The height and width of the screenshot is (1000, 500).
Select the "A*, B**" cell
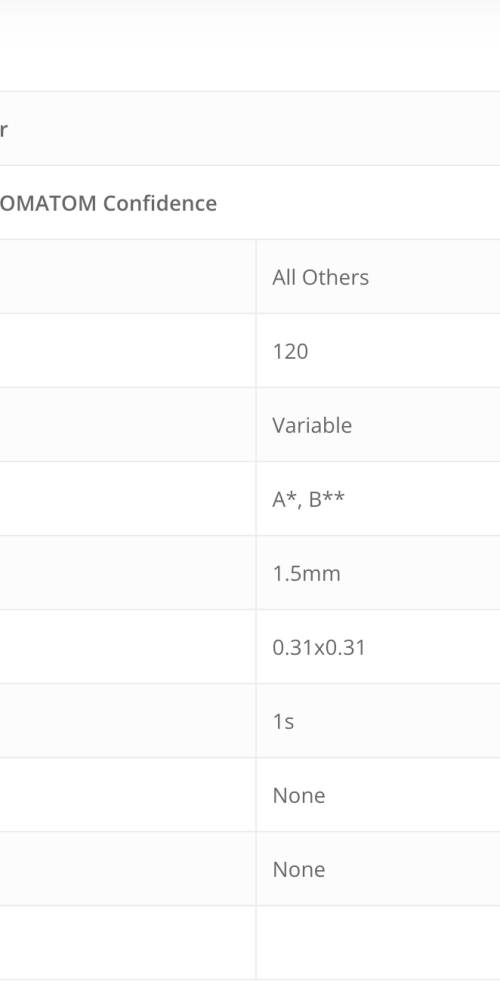coord(378,499)
